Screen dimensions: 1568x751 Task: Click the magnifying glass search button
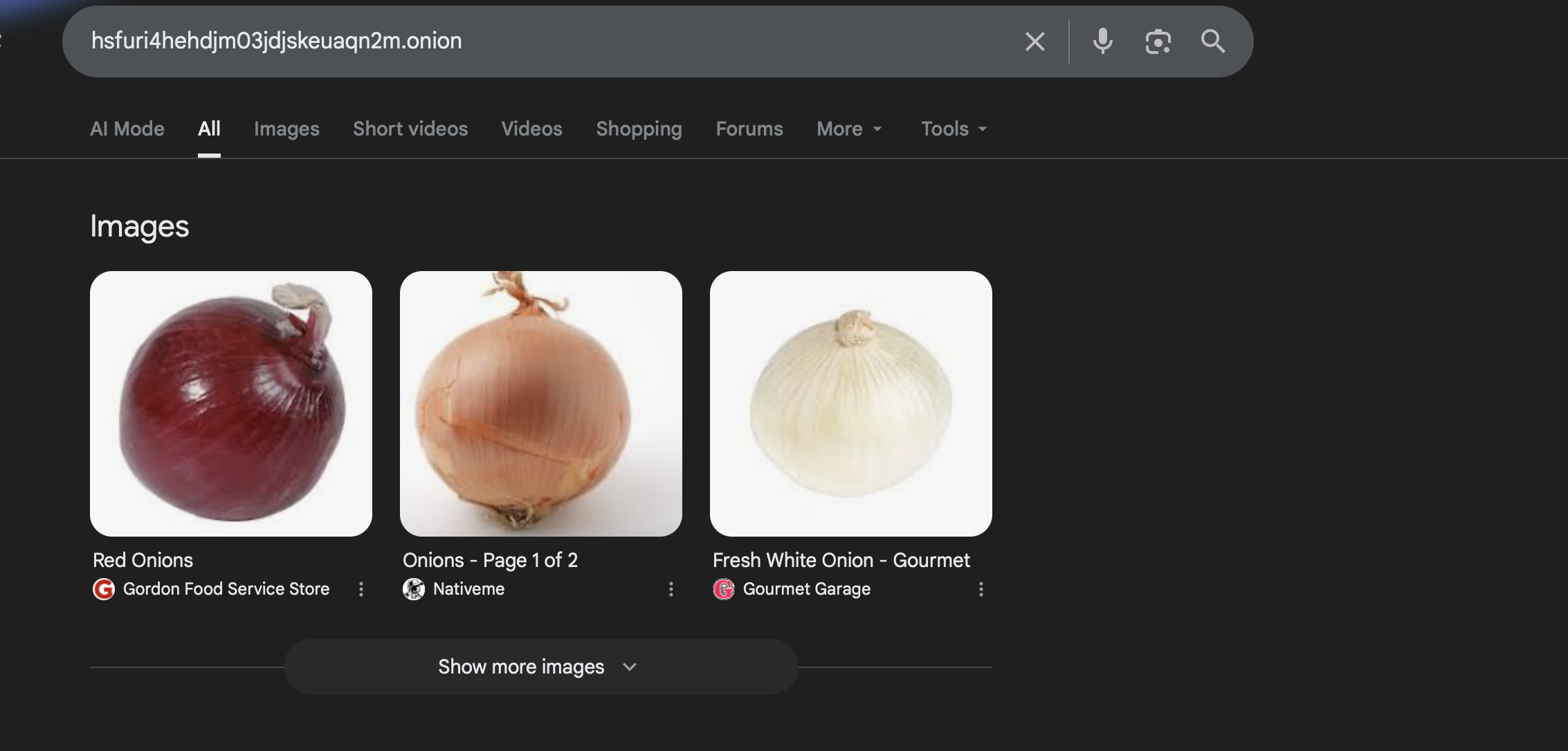[1212, 41]
